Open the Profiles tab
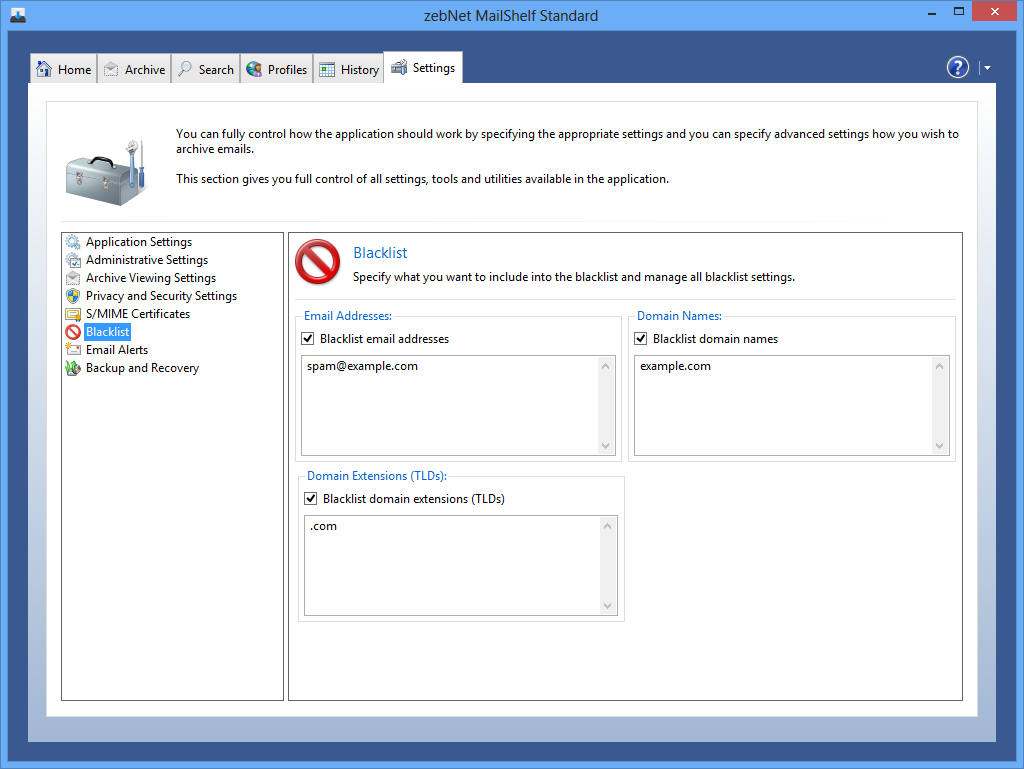 point(276,69)
